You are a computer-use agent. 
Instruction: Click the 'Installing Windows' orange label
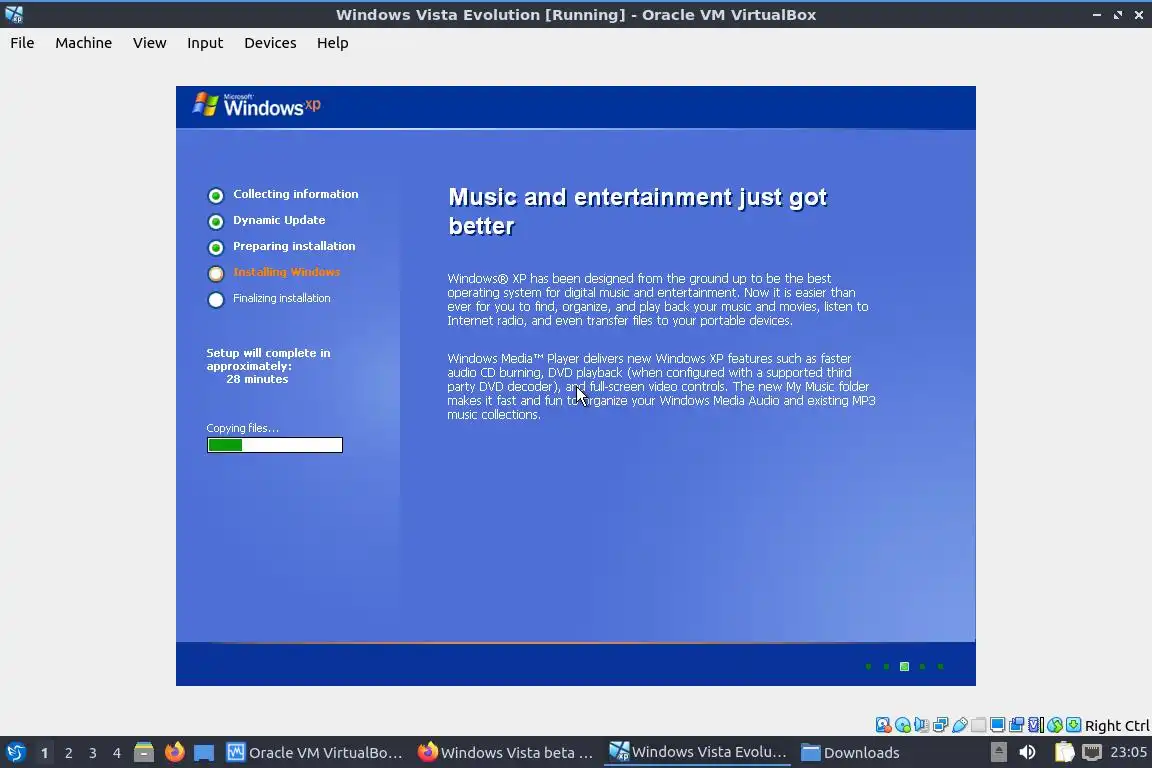287,272
